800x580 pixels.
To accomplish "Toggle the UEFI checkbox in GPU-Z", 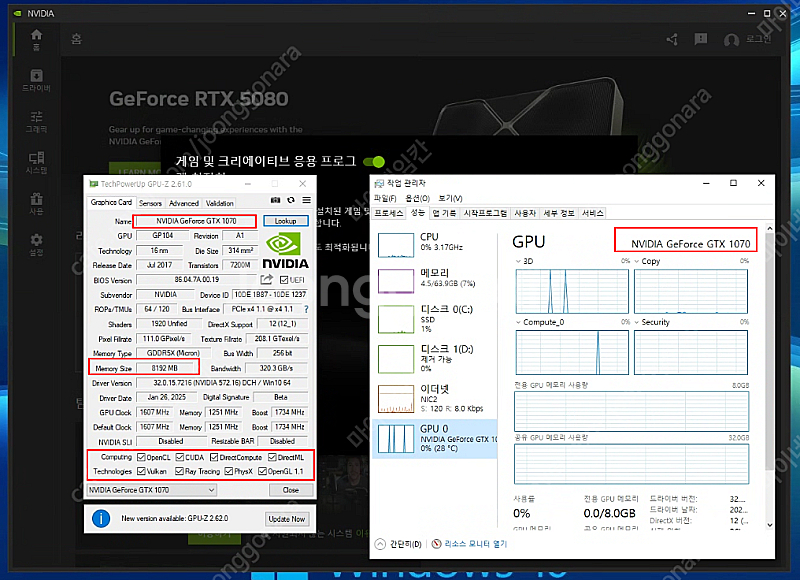I will coord(284,280).
